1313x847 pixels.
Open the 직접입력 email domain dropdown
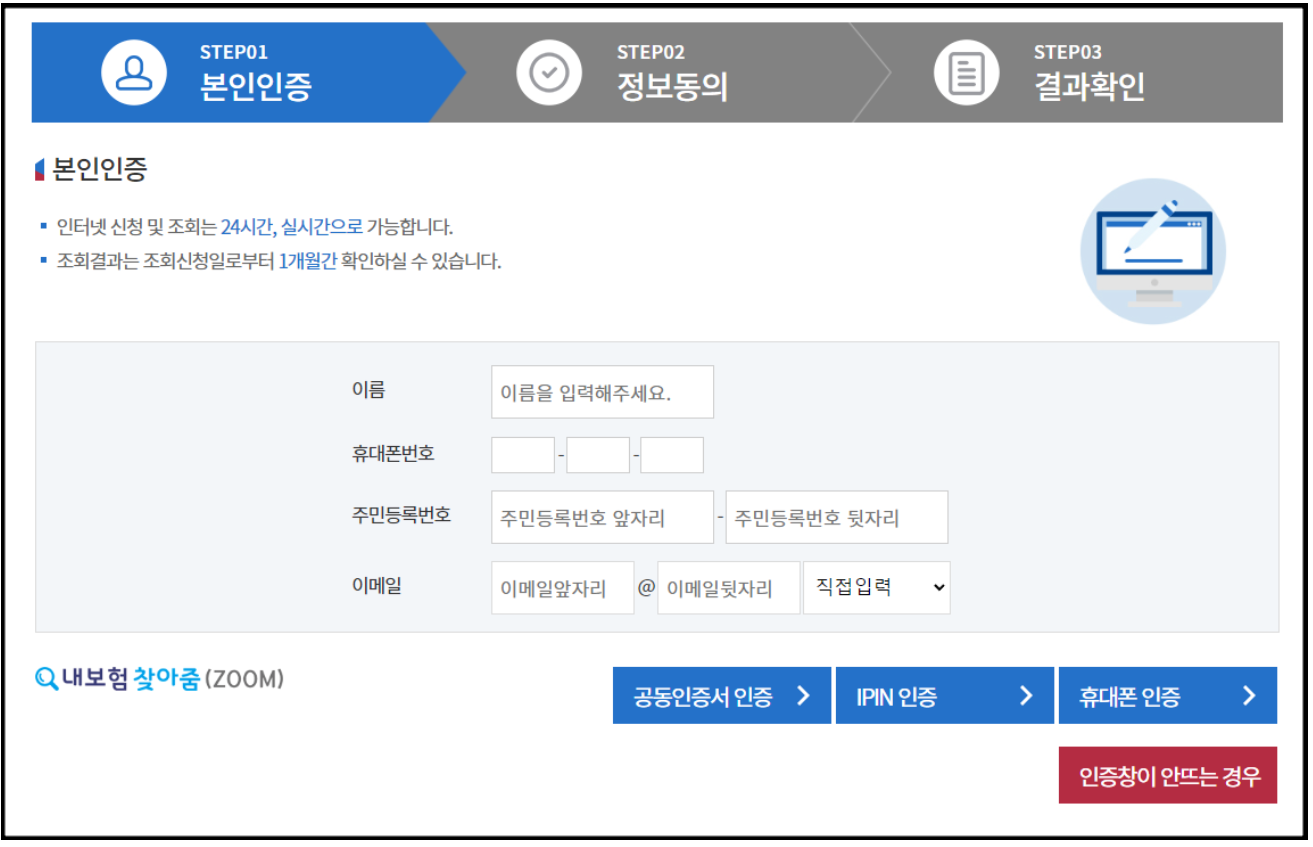[876, 588]
